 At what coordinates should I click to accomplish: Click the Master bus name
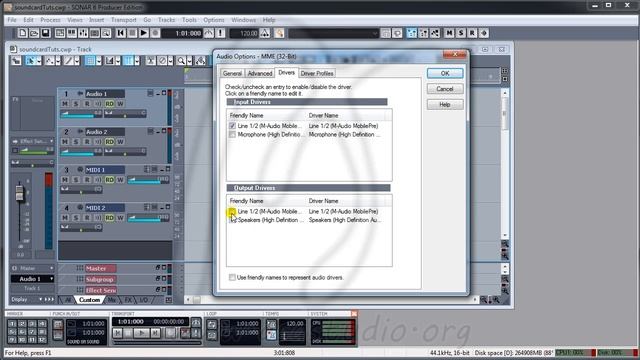pyautogui.click(x=100, y=268)
